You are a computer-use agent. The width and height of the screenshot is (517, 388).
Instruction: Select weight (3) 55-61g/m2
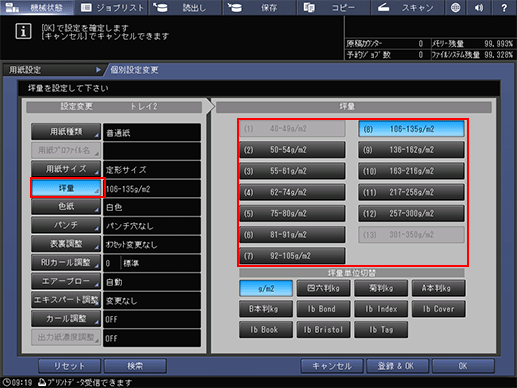click(292, 171)
